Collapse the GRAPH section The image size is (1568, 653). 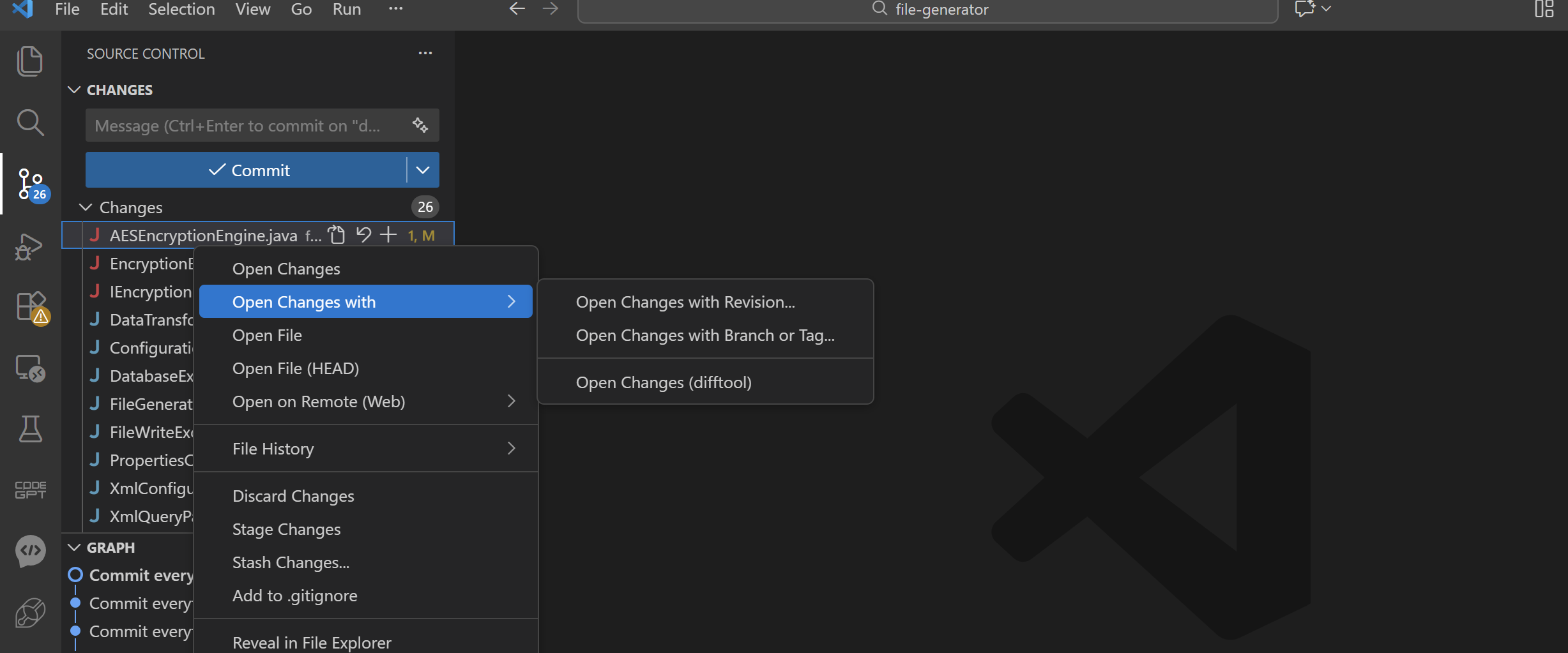[74, 548]
